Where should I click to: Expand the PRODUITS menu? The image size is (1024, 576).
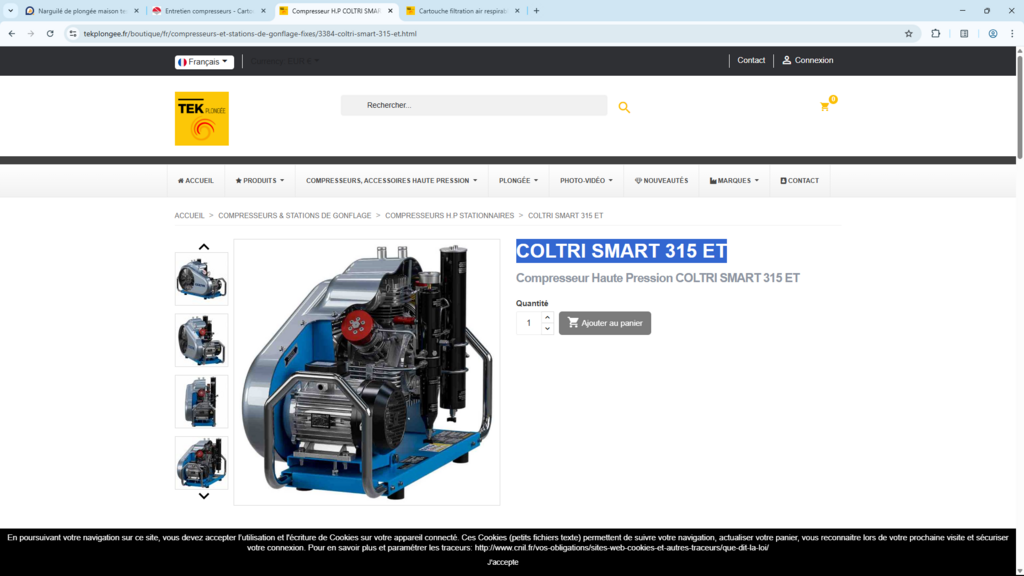tap(260, 181)
